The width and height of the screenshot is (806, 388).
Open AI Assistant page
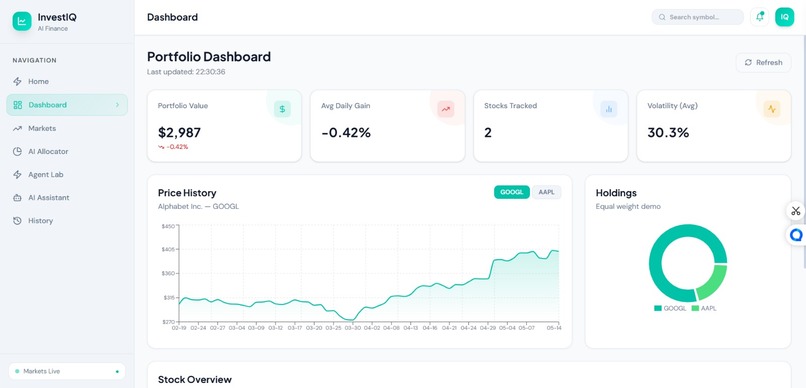click(x=67, y=198)
